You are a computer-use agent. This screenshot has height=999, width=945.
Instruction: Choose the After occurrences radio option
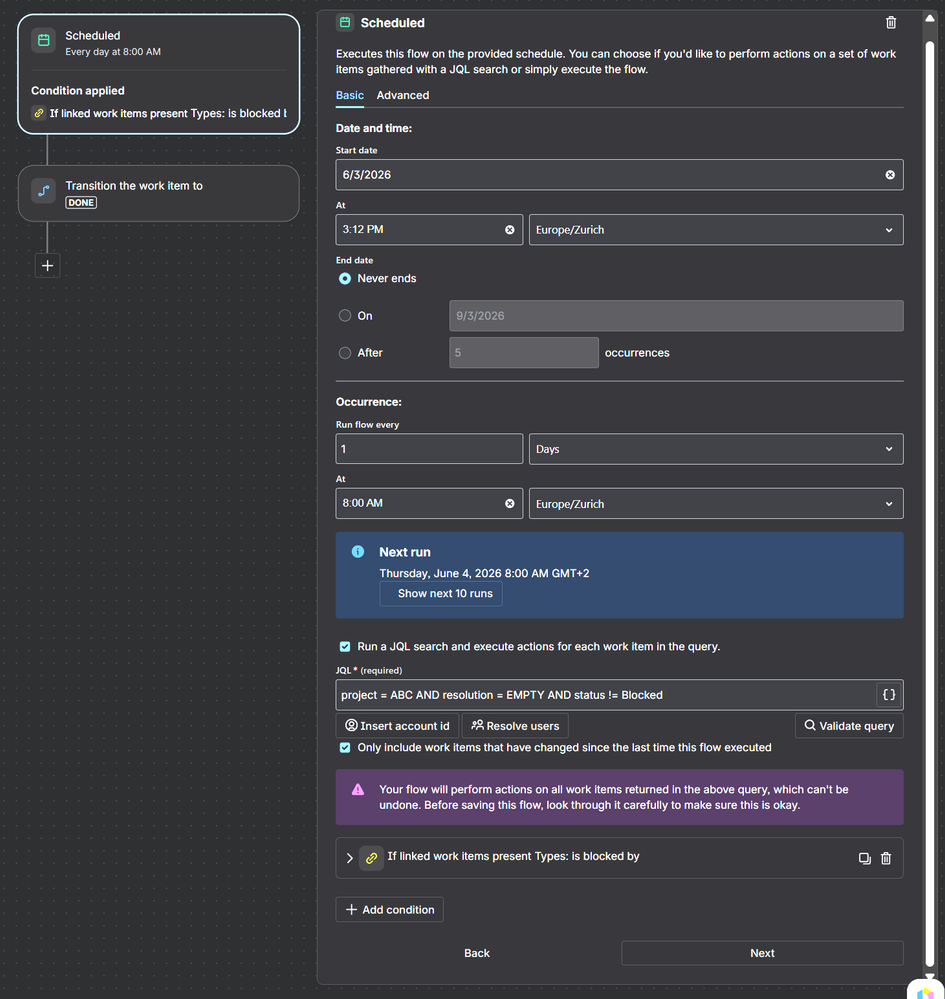[x=345, y=352]
